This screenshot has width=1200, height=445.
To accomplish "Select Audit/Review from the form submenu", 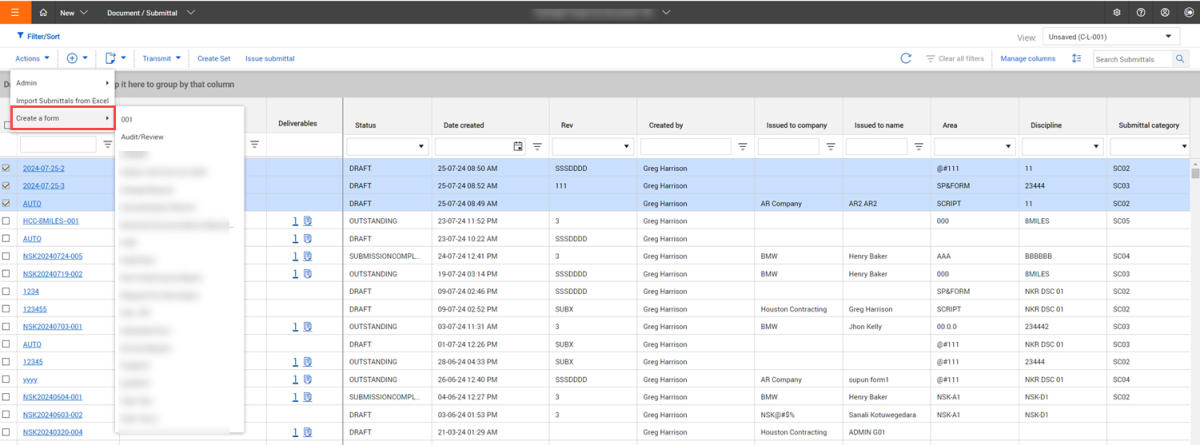I will pos(142,137).
